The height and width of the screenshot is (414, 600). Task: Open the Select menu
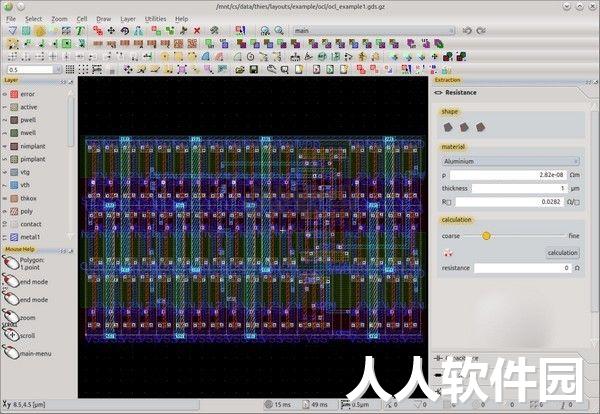pyautogui.click(x=33, y=19)
